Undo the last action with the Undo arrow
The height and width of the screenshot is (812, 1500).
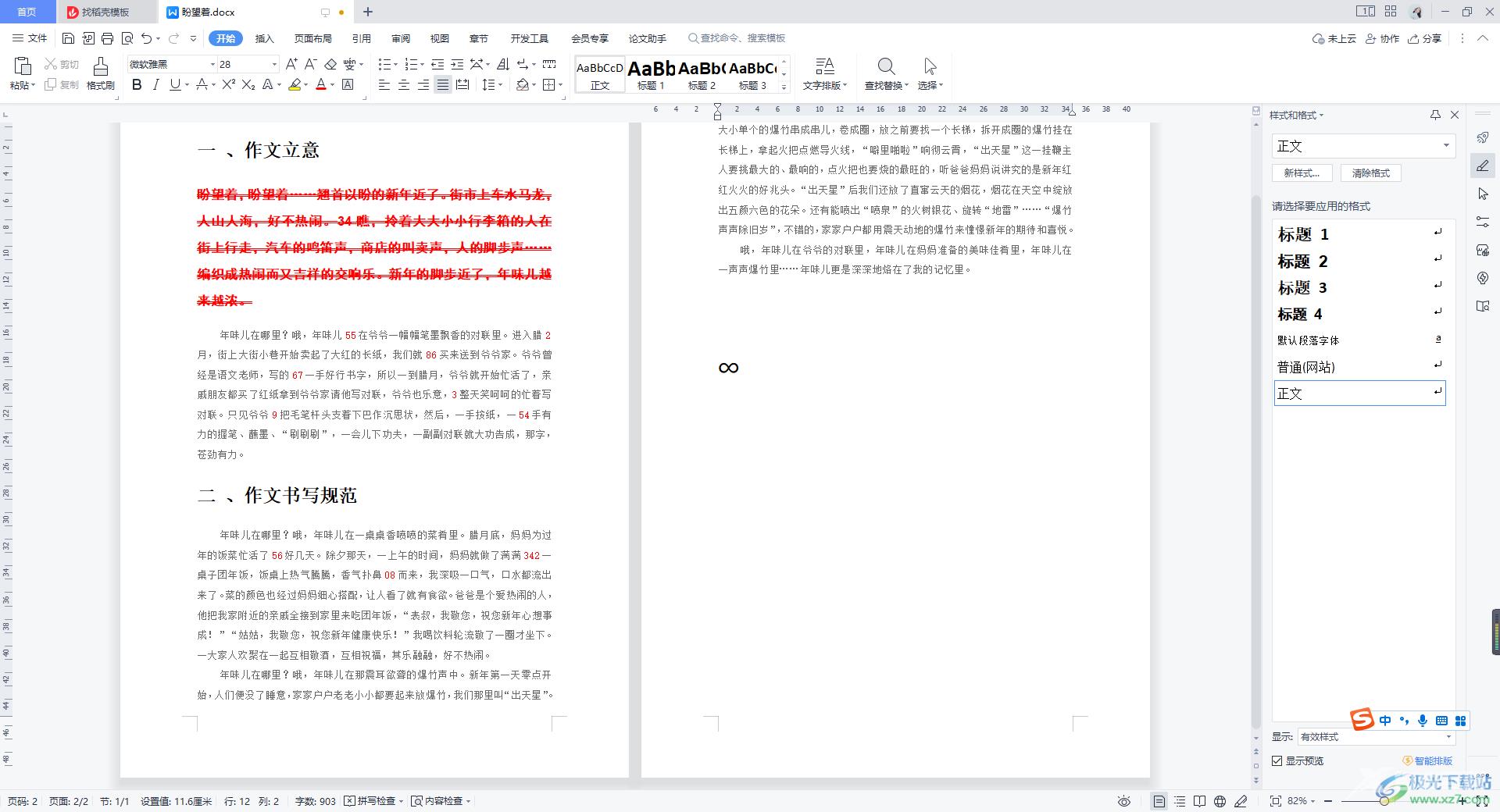146,38
